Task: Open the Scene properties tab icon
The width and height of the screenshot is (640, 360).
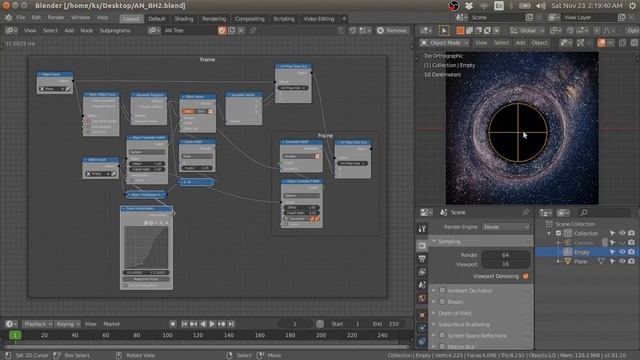Action: 422,285
